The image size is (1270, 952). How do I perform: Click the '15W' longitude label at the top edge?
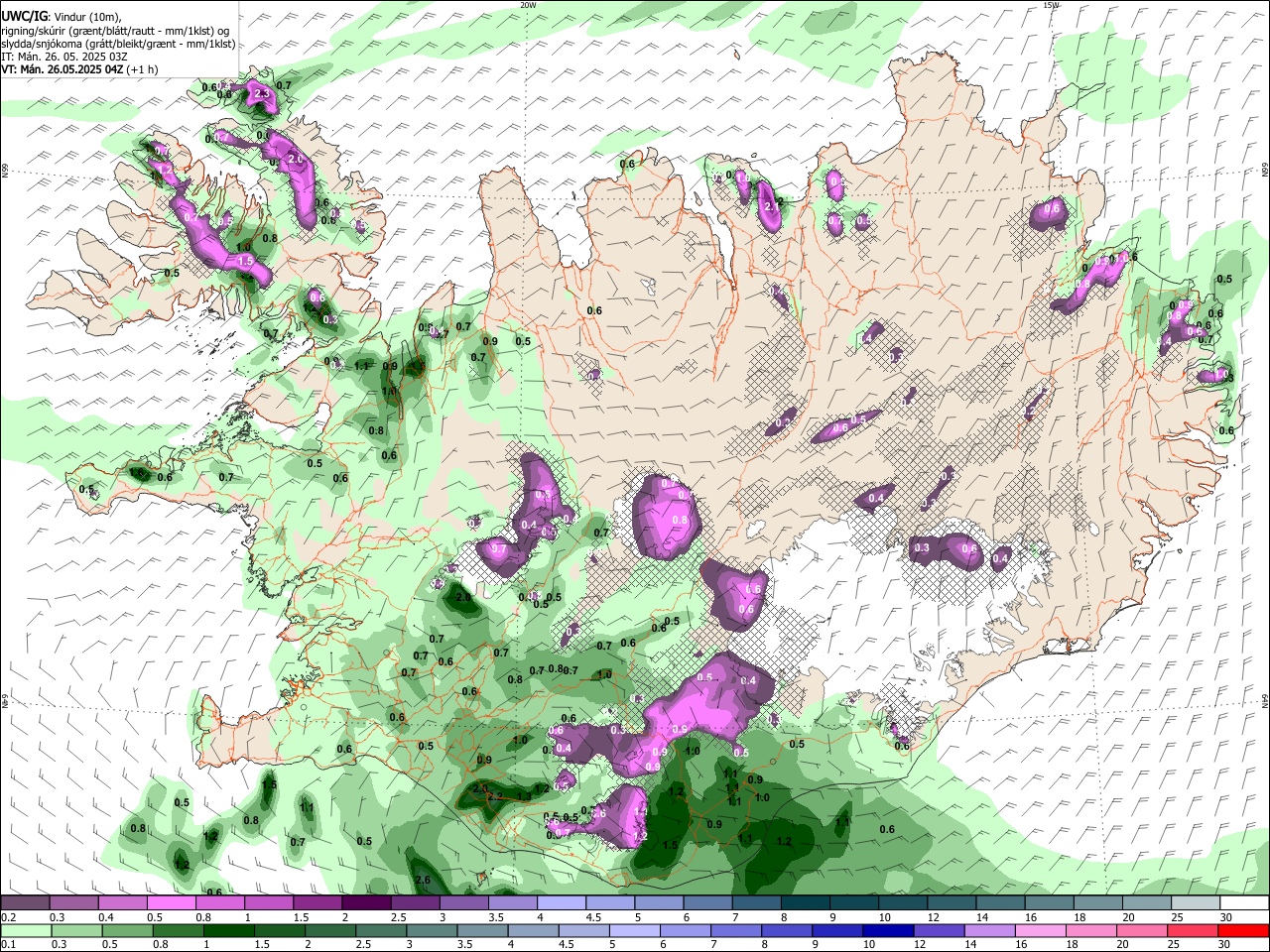[x=1051, y=5]
